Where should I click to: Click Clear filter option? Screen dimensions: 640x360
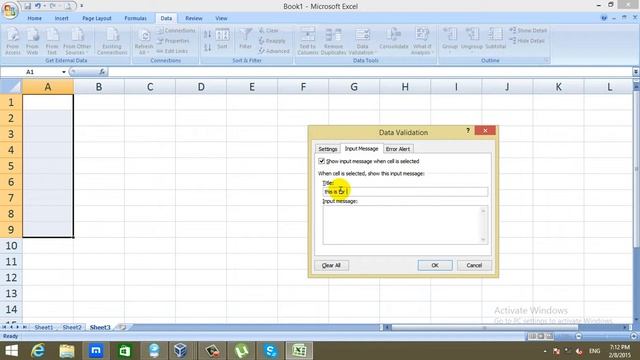click(x=269, y=31)
